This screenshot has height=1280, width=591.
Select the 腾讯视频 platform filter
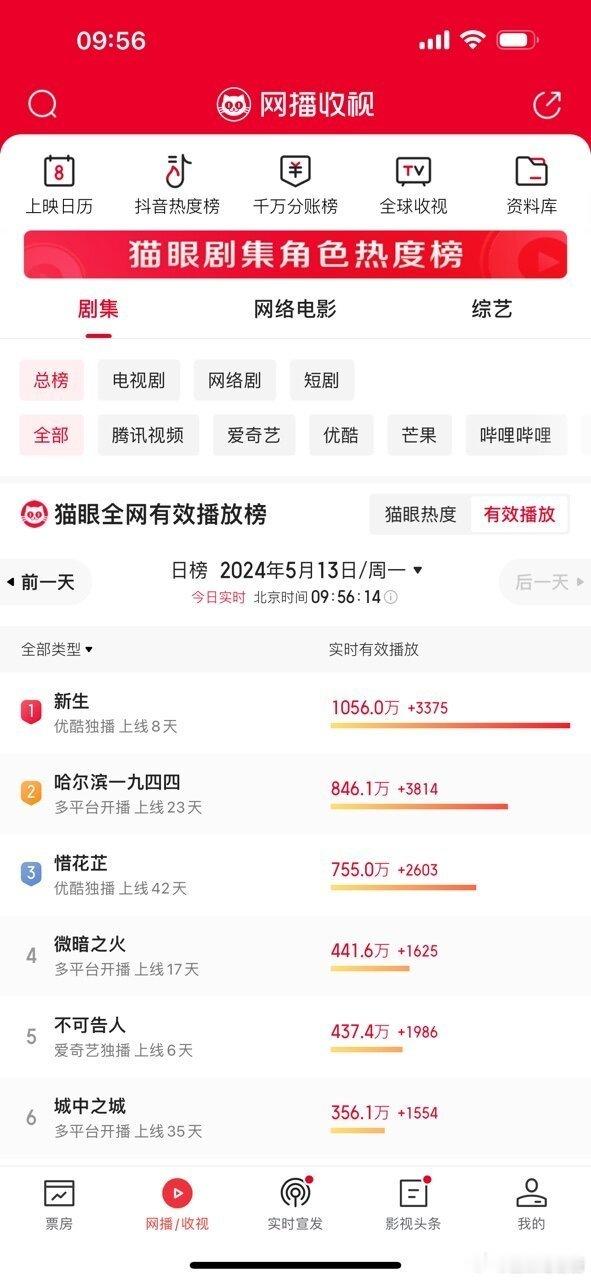pyautogui.click(x=148, y=435)
